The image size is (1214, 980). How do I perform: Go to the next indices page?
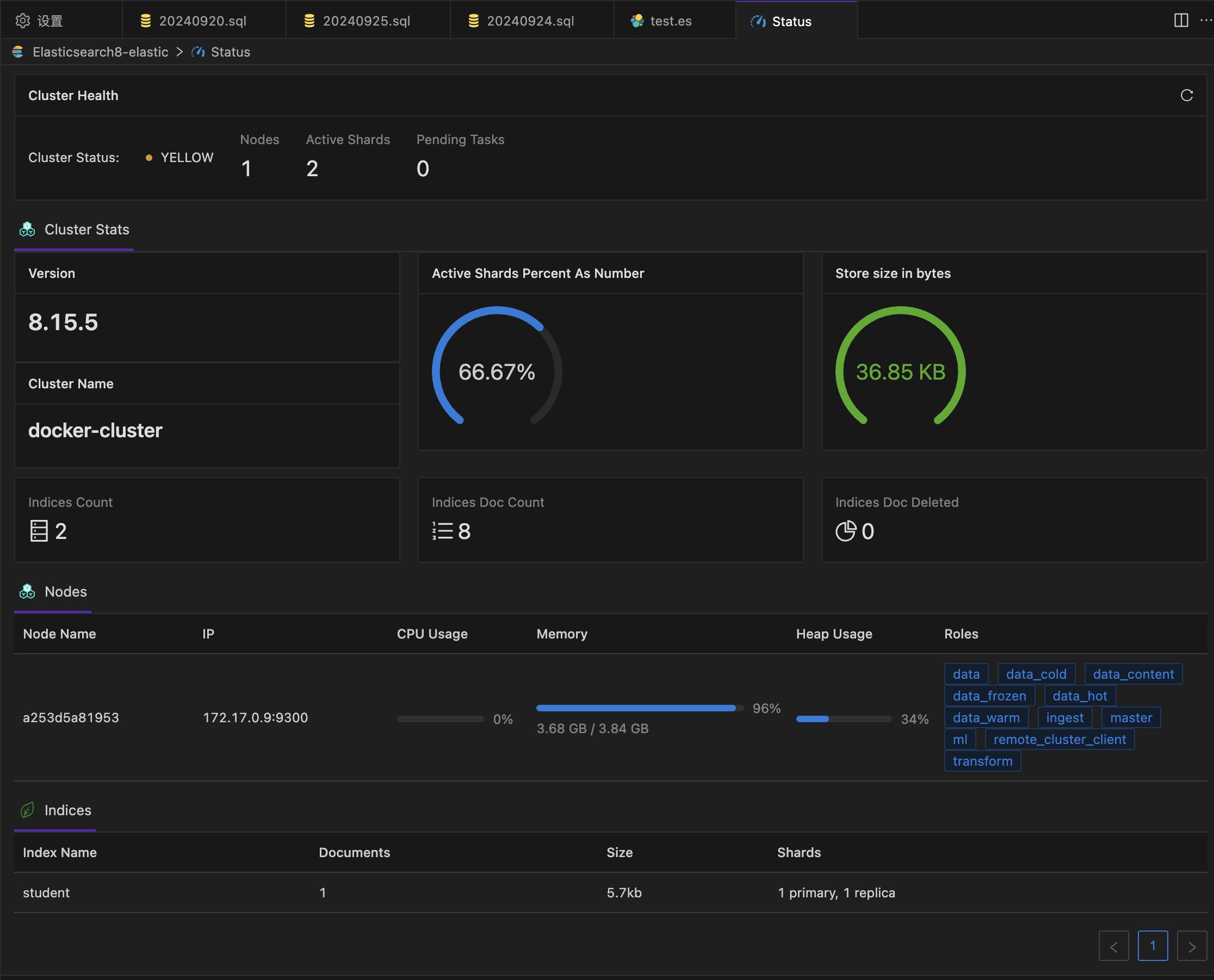(1191, 947)
